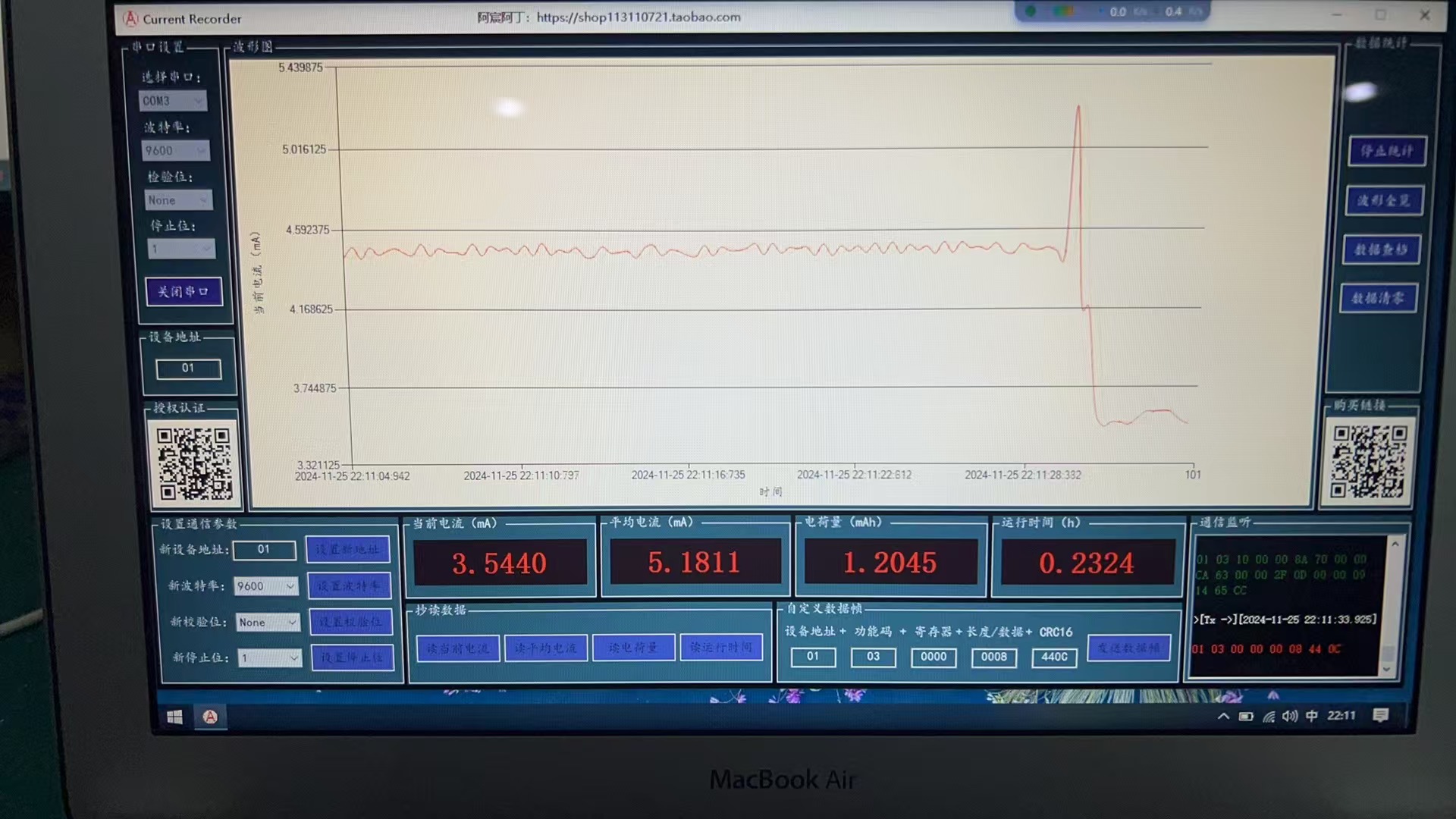Viewport: 1456px width, 819px height.
Task: Show hidden tray icons chevron
Action: pyautogui.click(x=1223, y=716)
